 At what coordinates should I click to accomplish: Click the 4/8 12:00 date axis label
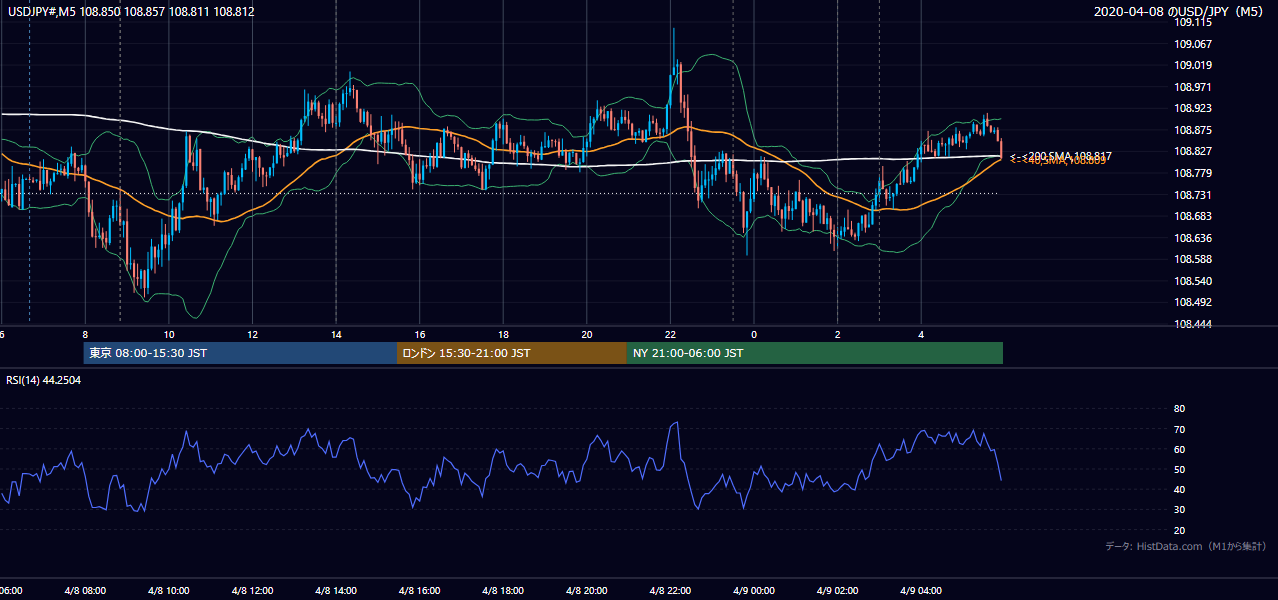[x=252, y=591]
